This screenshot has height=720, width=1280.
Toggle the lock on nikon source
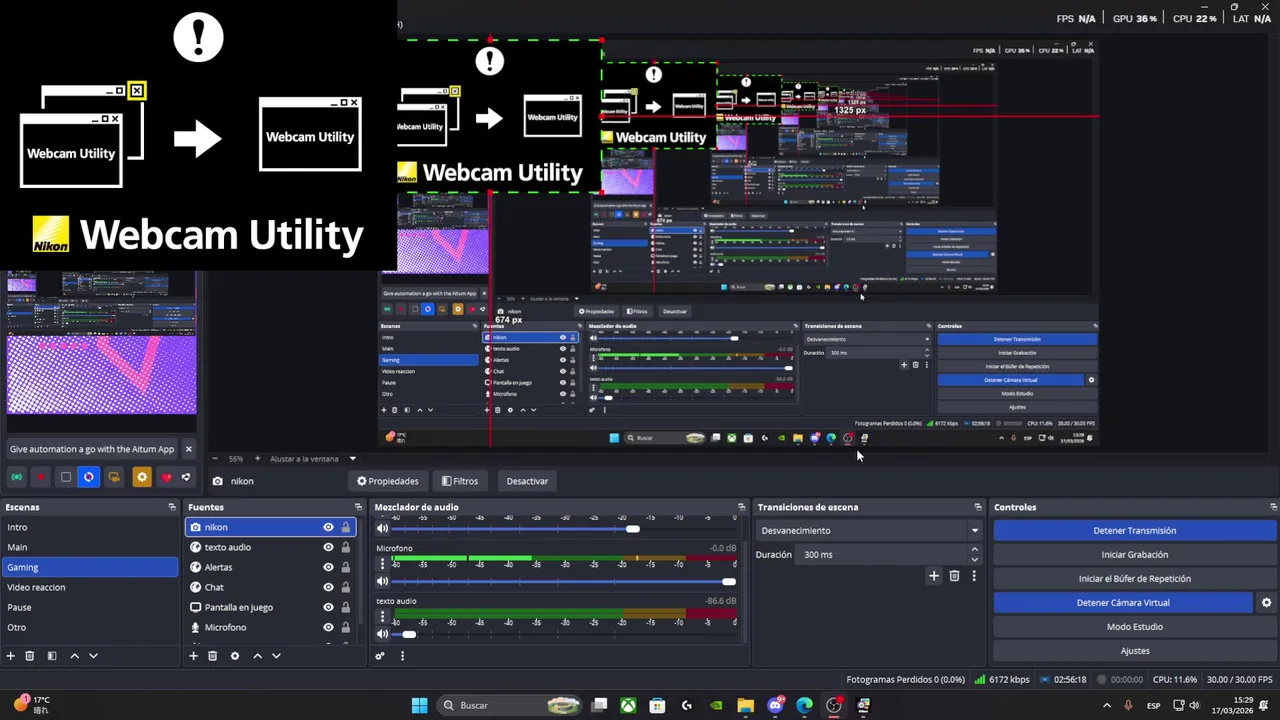click(x=346, y=527)
